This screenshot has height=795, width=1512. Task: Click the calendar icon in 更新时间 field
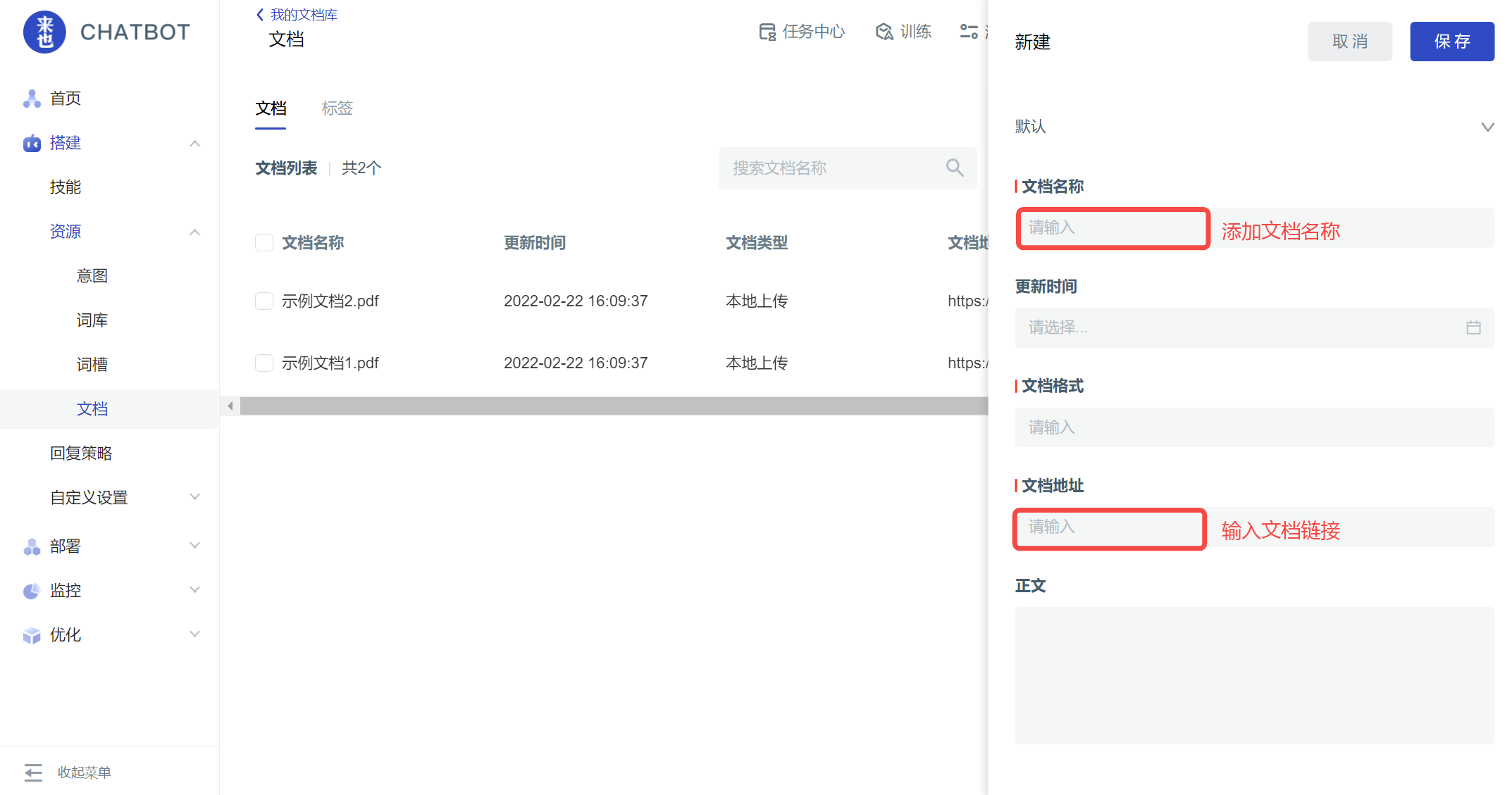[1473, 327]
